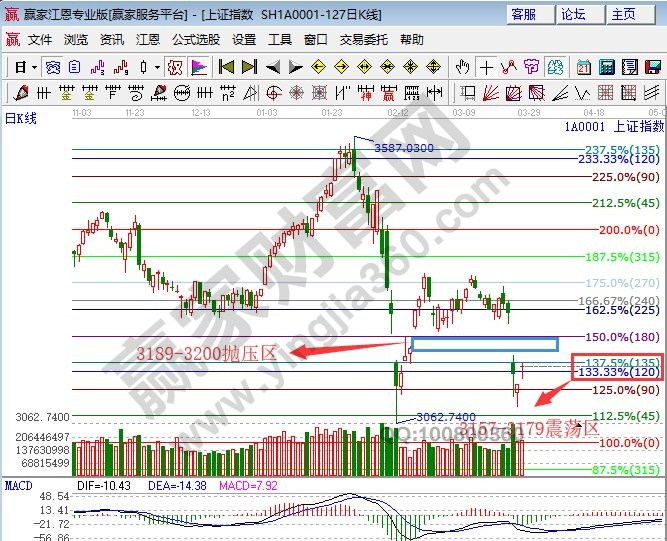
Task: Click the hand pan tool icon
Action: [462, 68]
